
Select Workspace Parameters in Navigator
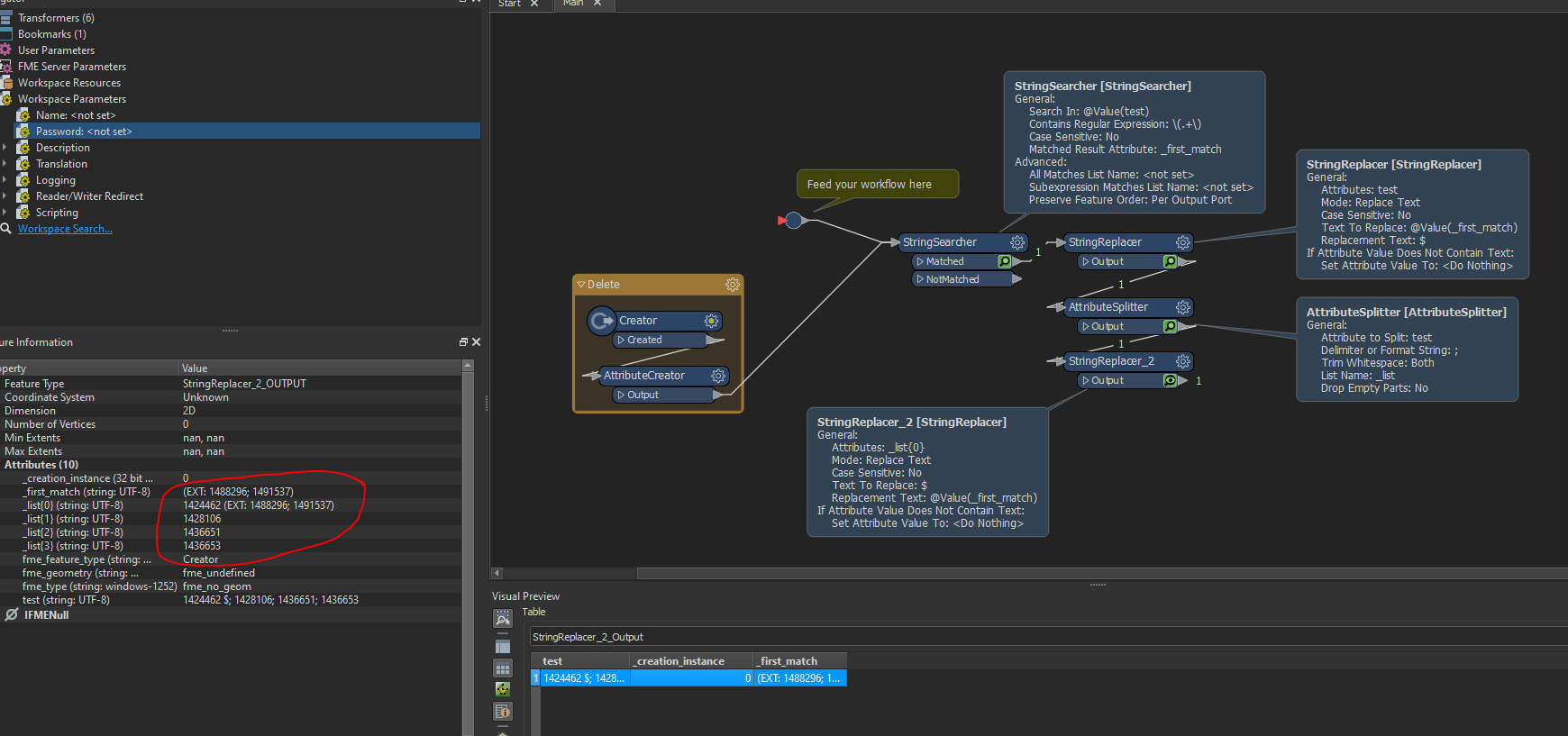pos(72,99)
